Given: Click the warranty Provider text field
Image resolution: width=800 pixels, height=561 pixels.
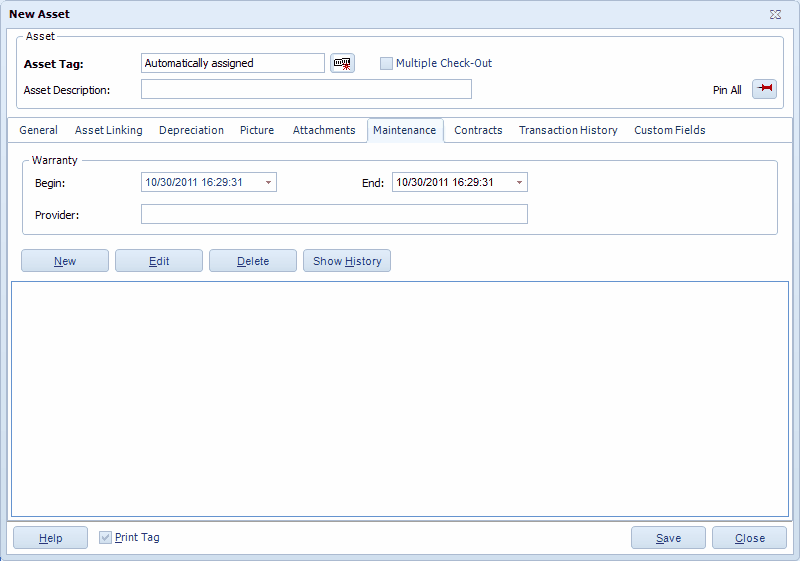Looking at the screenshot, I should coord(334,214).
